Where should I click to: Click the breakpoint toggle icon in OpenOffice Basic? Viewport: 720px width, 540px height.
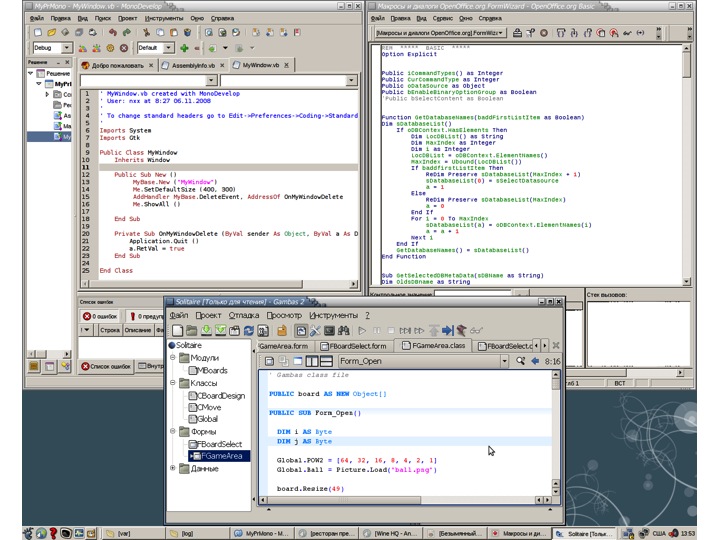(601, 33)
